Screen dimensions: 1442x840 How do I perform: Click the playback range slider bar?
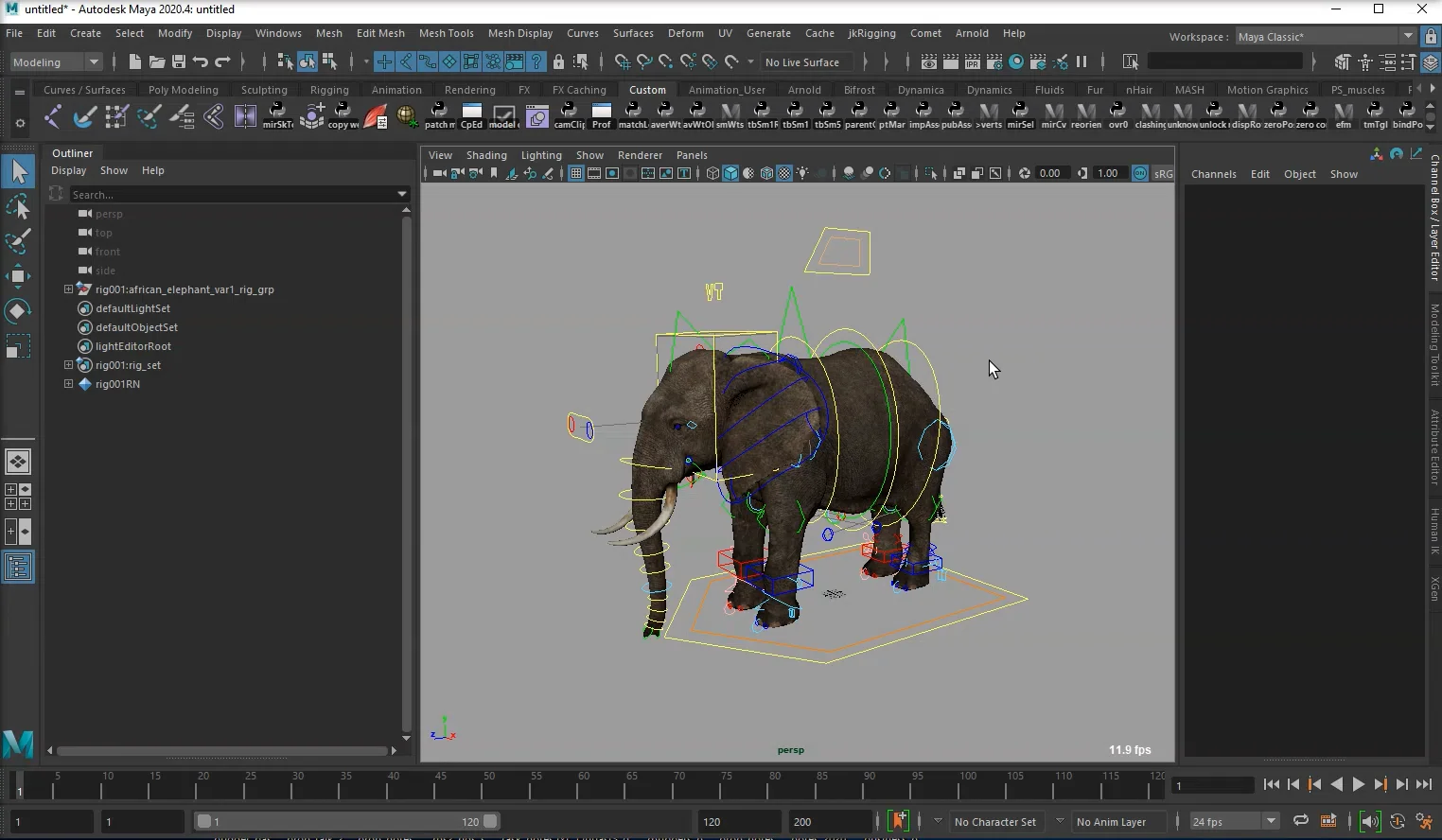coord(347,821)
